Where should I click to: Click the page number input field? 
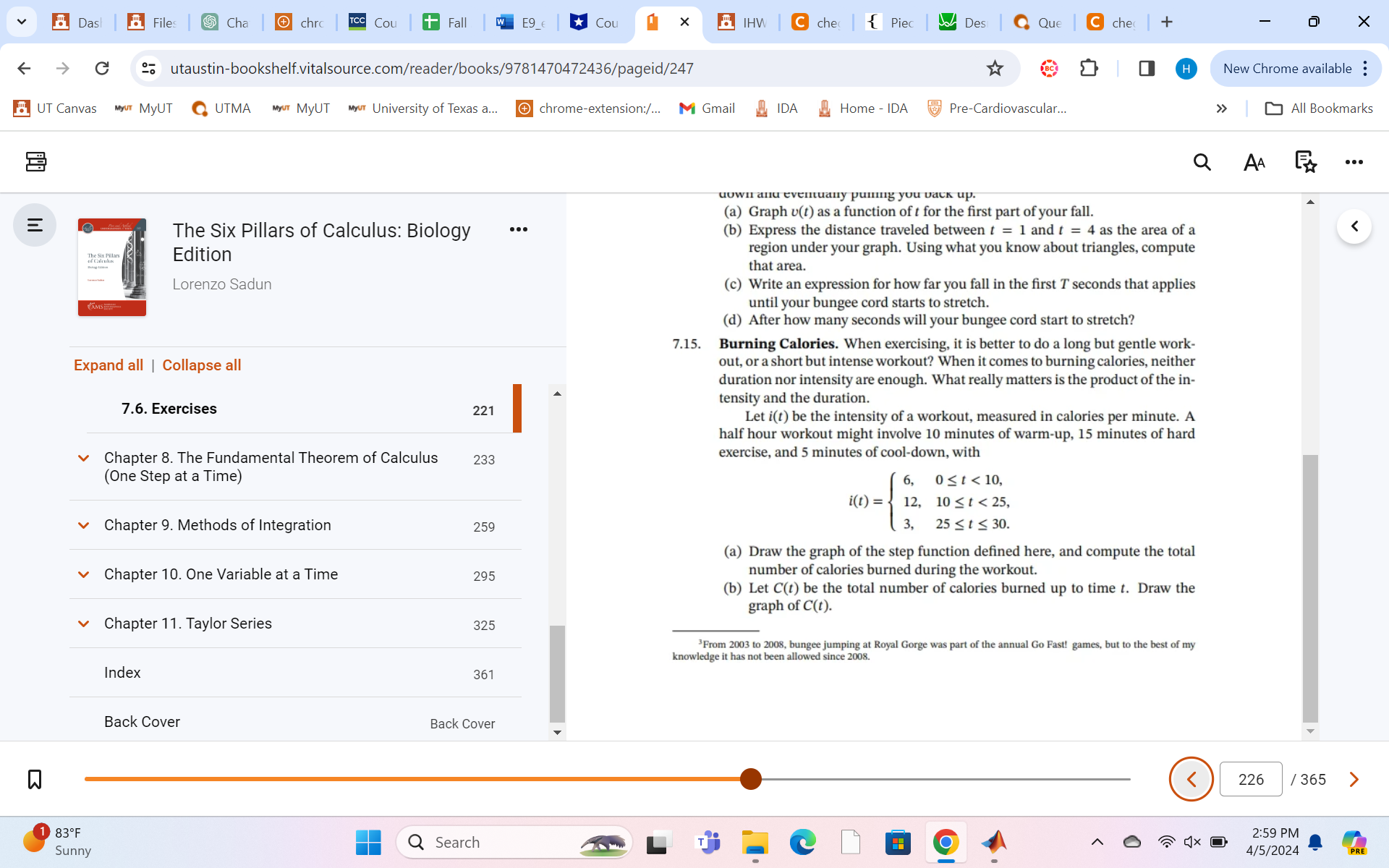pyautogui.click(x=1250, y=779)
